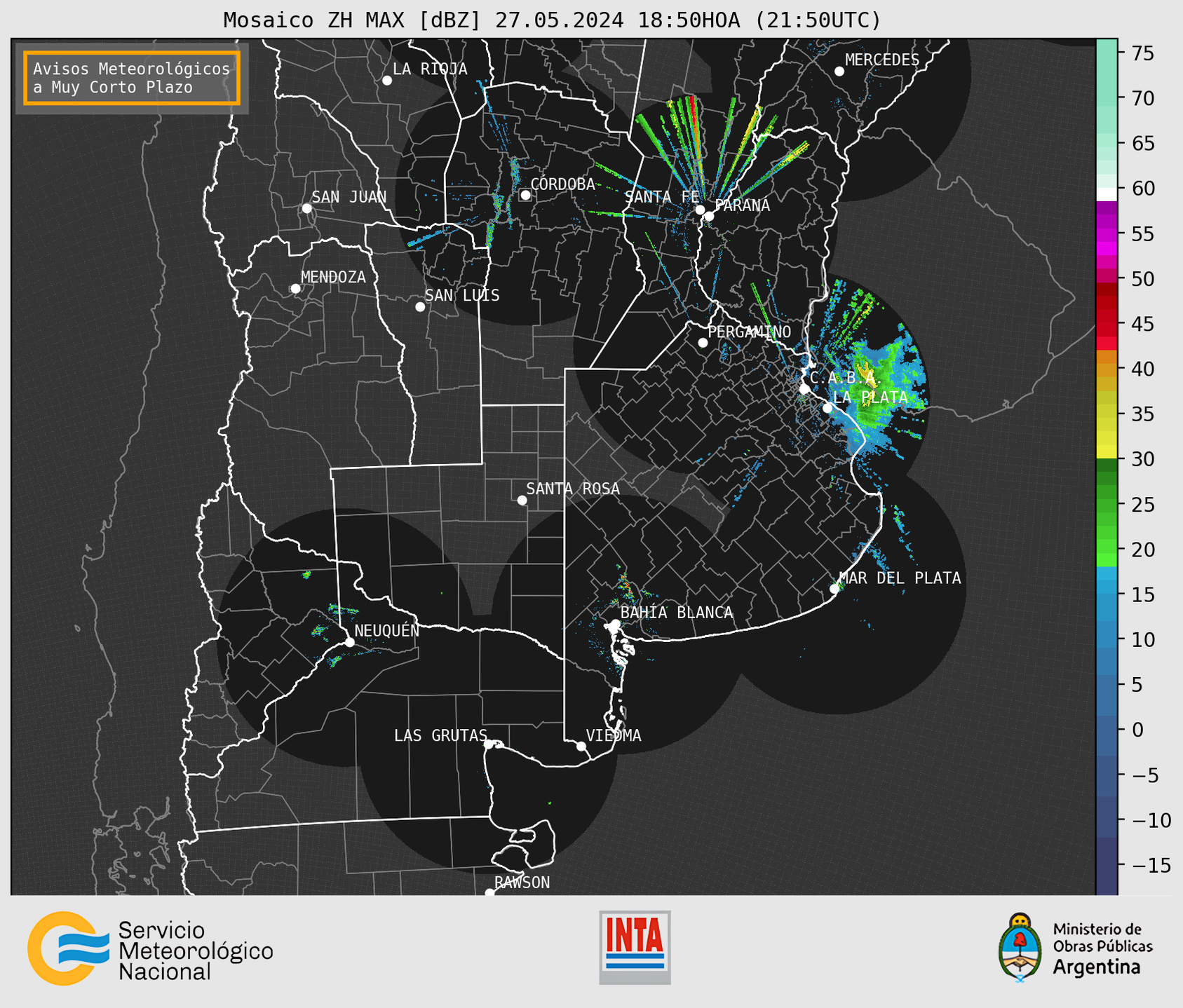Click the SANTA ROSA label text

coord(573,489)
